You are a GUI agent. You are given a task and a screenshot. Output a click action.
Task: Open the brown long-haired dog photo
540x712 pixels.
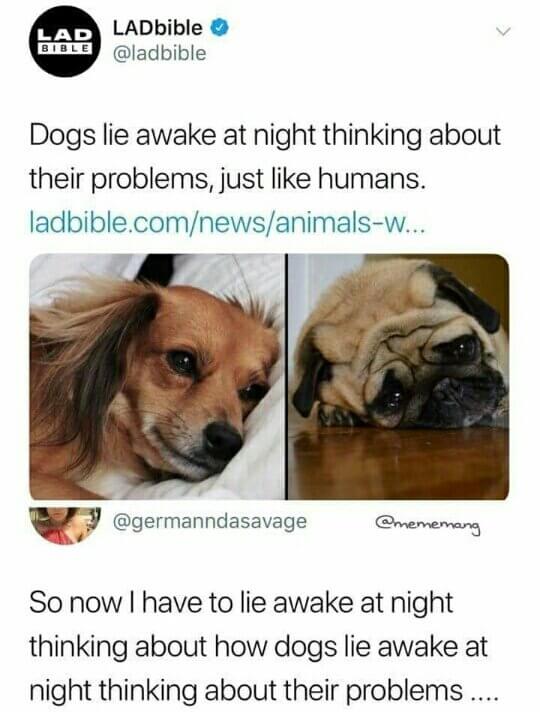[157, 376]
